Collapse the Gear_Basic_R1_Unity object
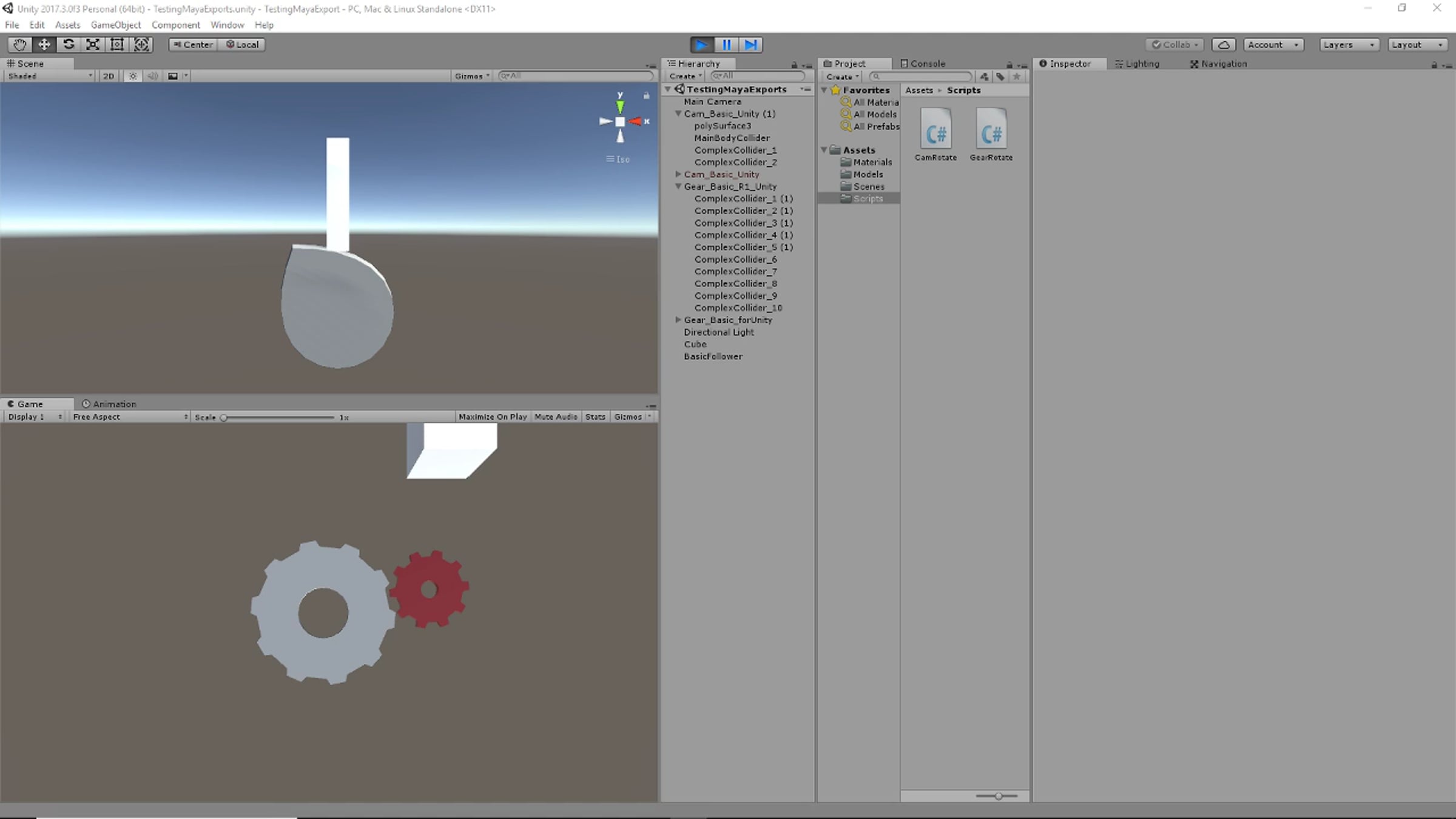Viewport: 1456px width, 819px height. click(678, 186)
